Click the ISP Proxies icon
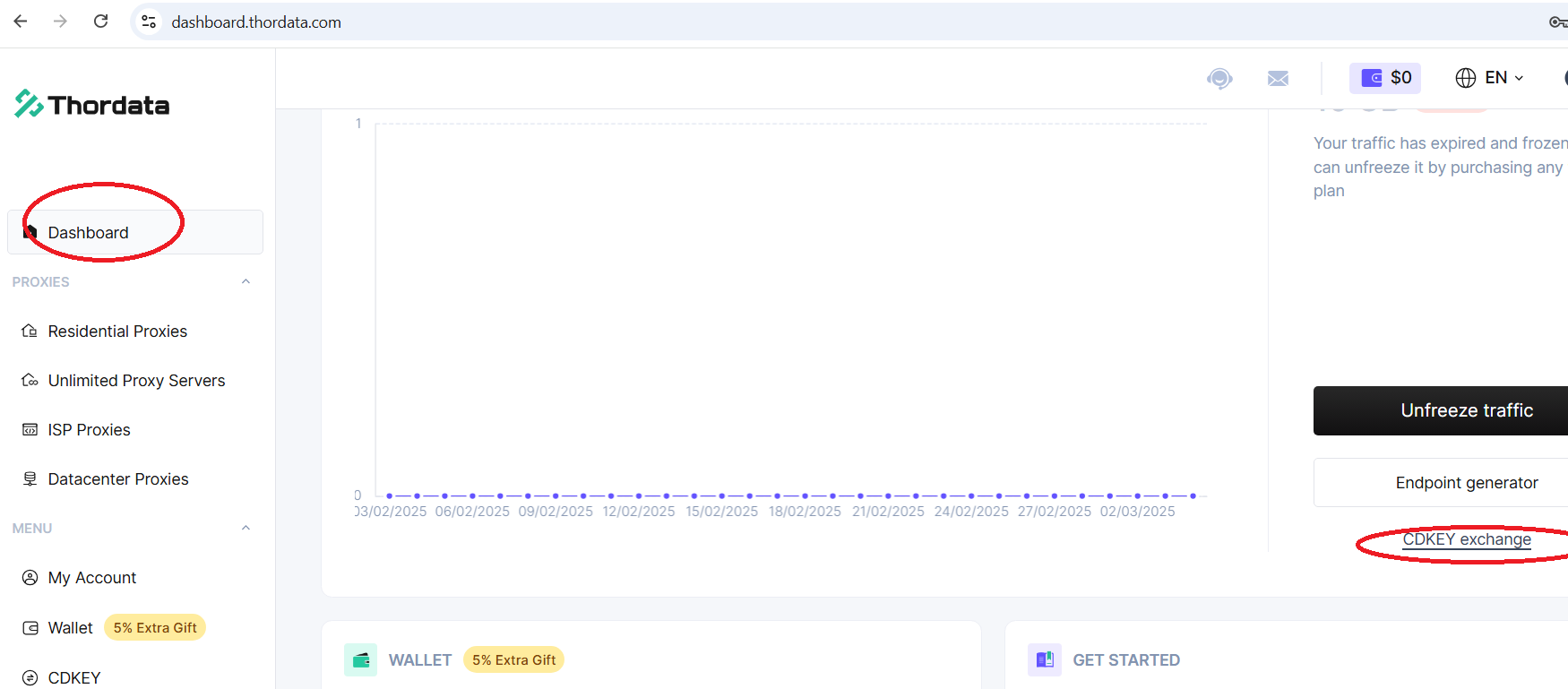The width and height of the screenshot is (1568, 689). 30,430
